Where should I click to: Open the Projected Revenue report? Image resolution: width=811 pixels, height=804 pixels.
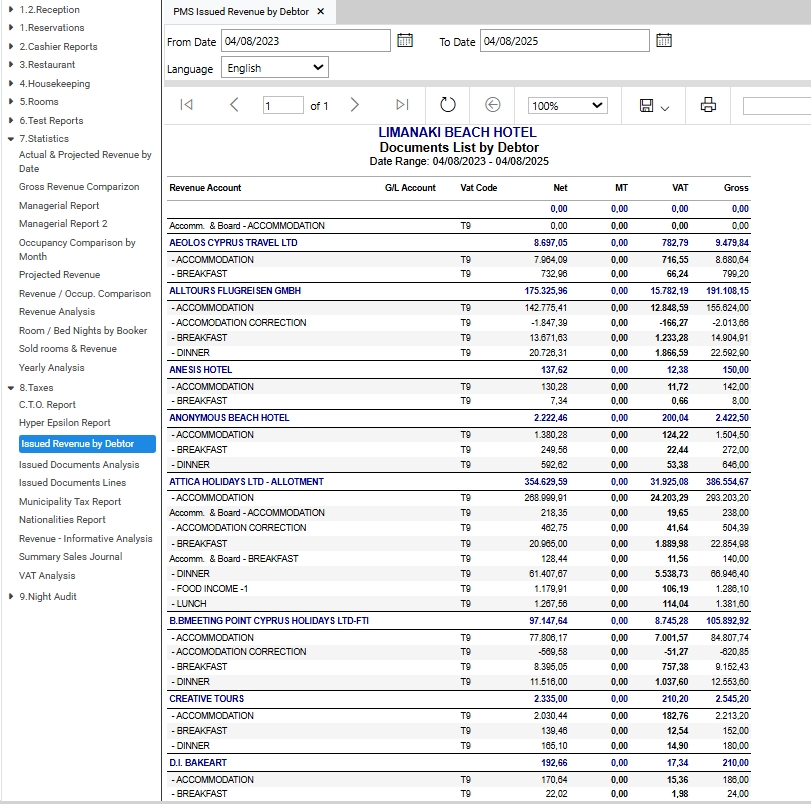point(59,274)
